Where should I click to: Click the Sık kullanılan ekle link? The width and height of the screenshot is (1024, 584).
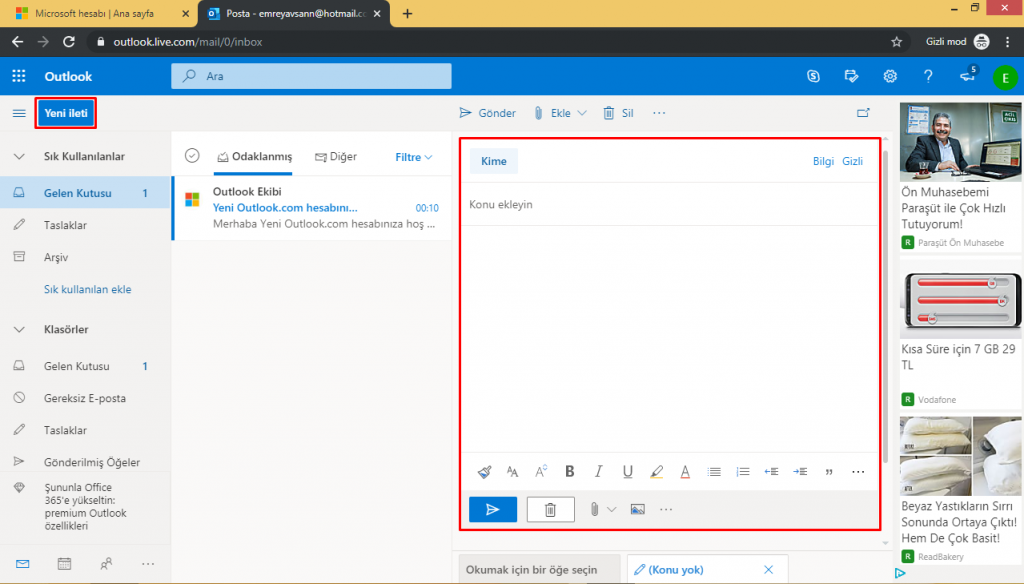88,289
